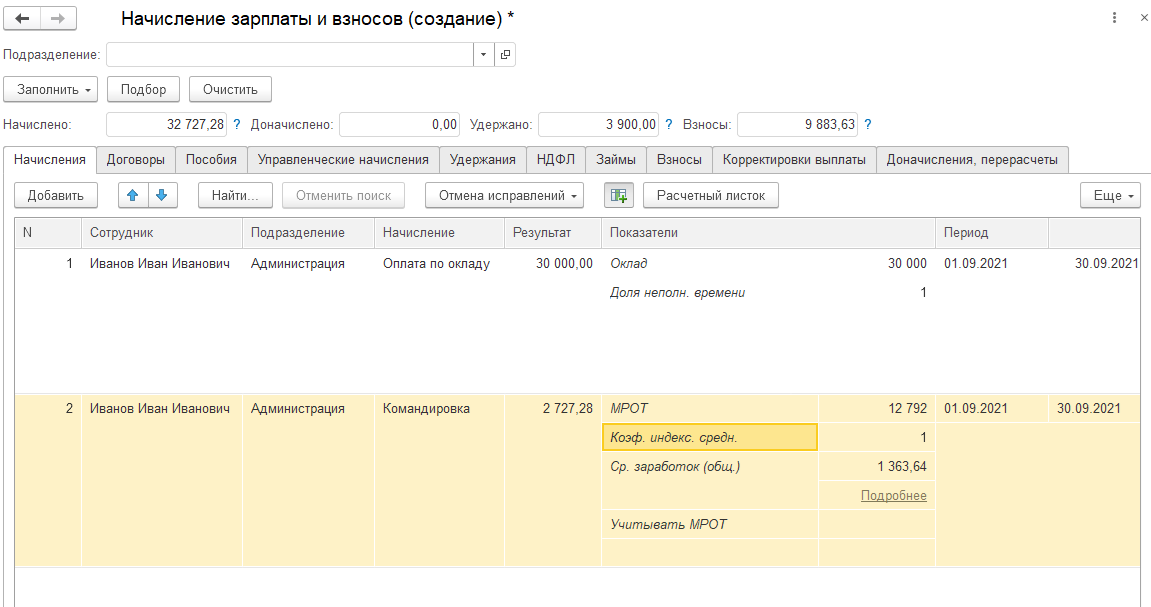
Task: Switch to the Договоры tab
Action: pos(136,159)
